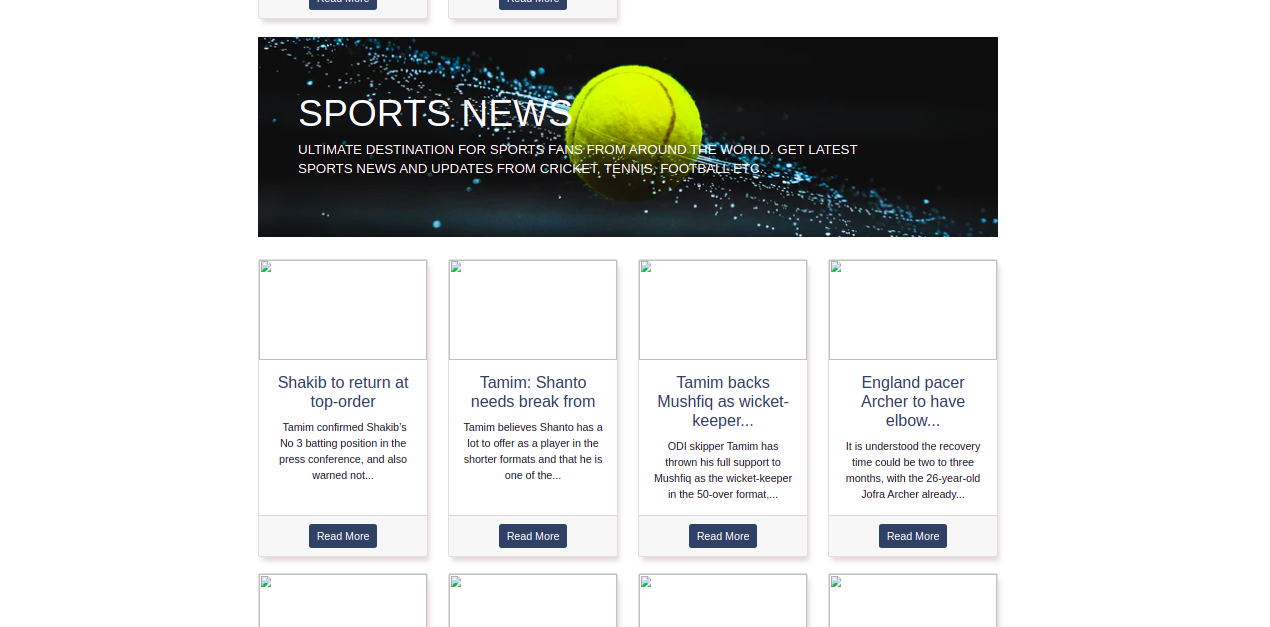Open the 'Shakib to return at top-order' headline
Image resolution: width=1270 pixels, height=627 pixels.
(x=343, y=392)
